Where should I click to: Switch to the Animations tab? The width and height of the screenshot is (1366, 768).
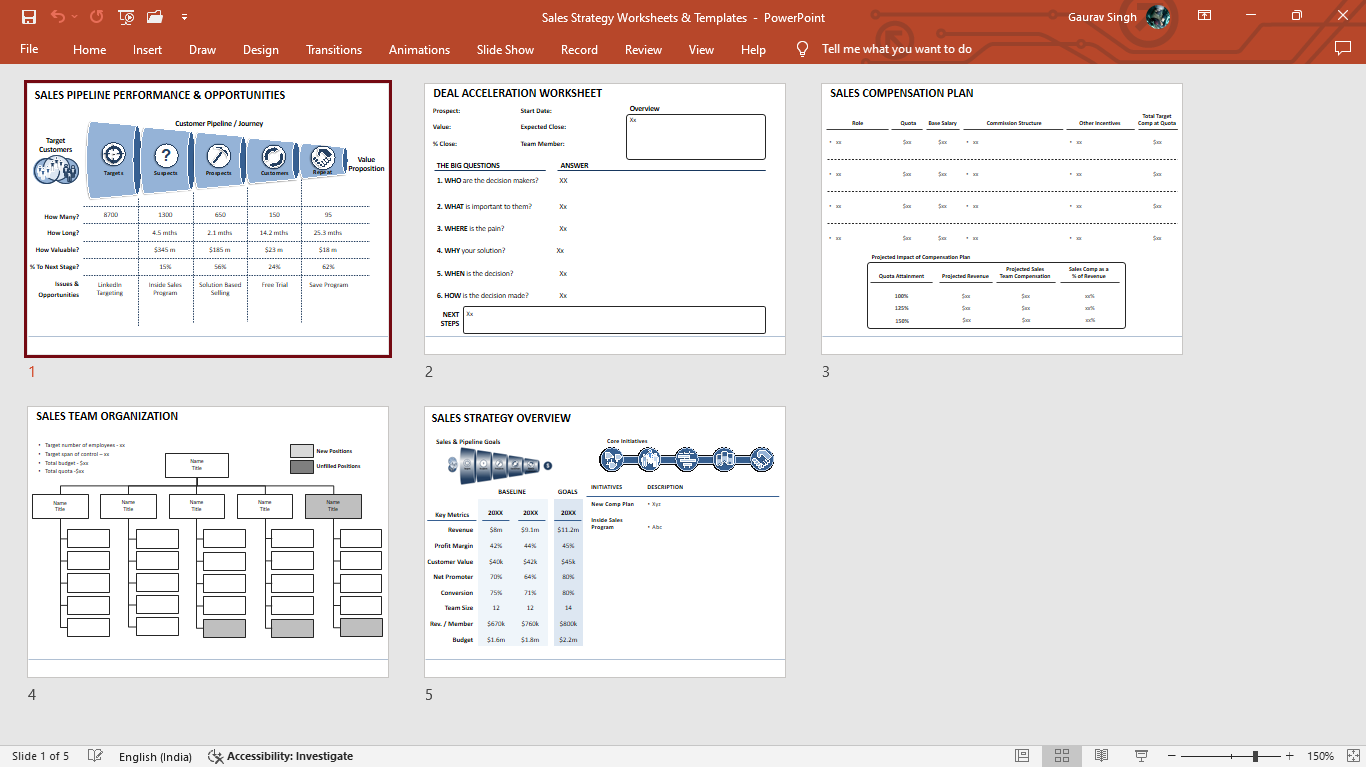tap(419, 49)
